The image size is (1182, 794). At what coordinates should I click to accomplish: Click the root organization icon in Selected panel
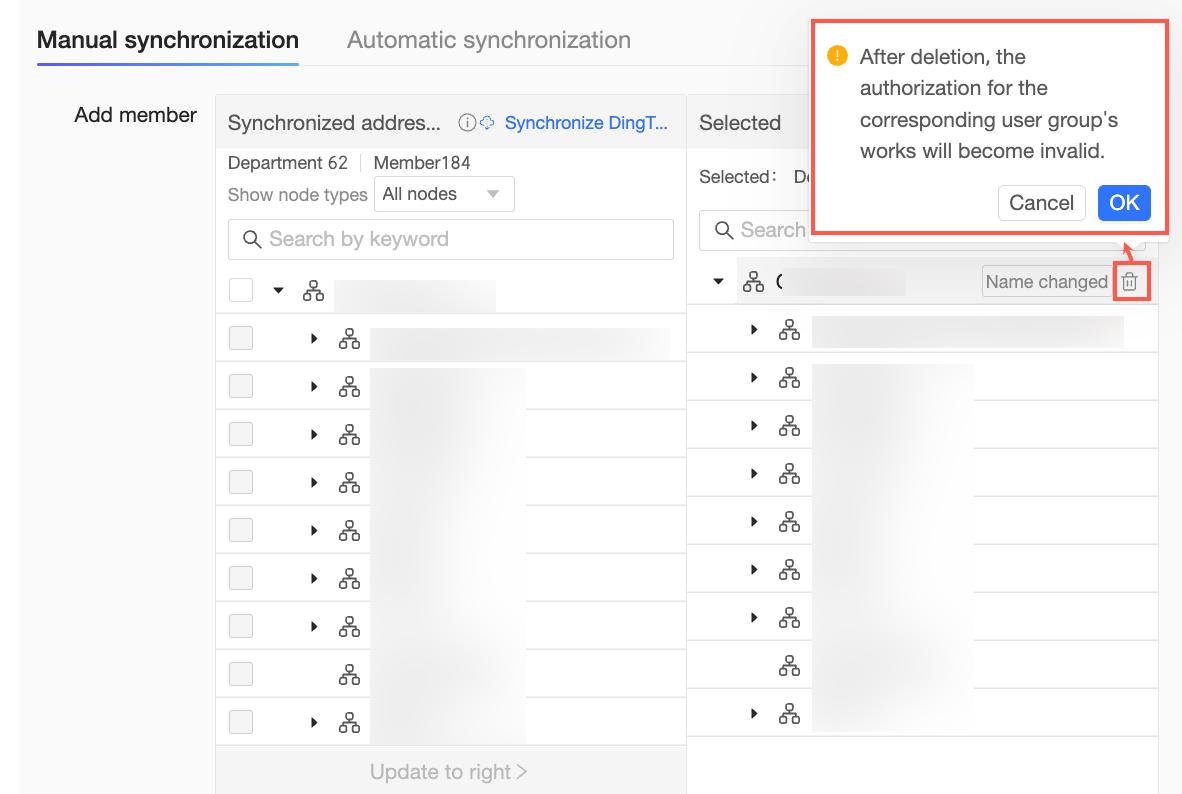tap(753, 282)
